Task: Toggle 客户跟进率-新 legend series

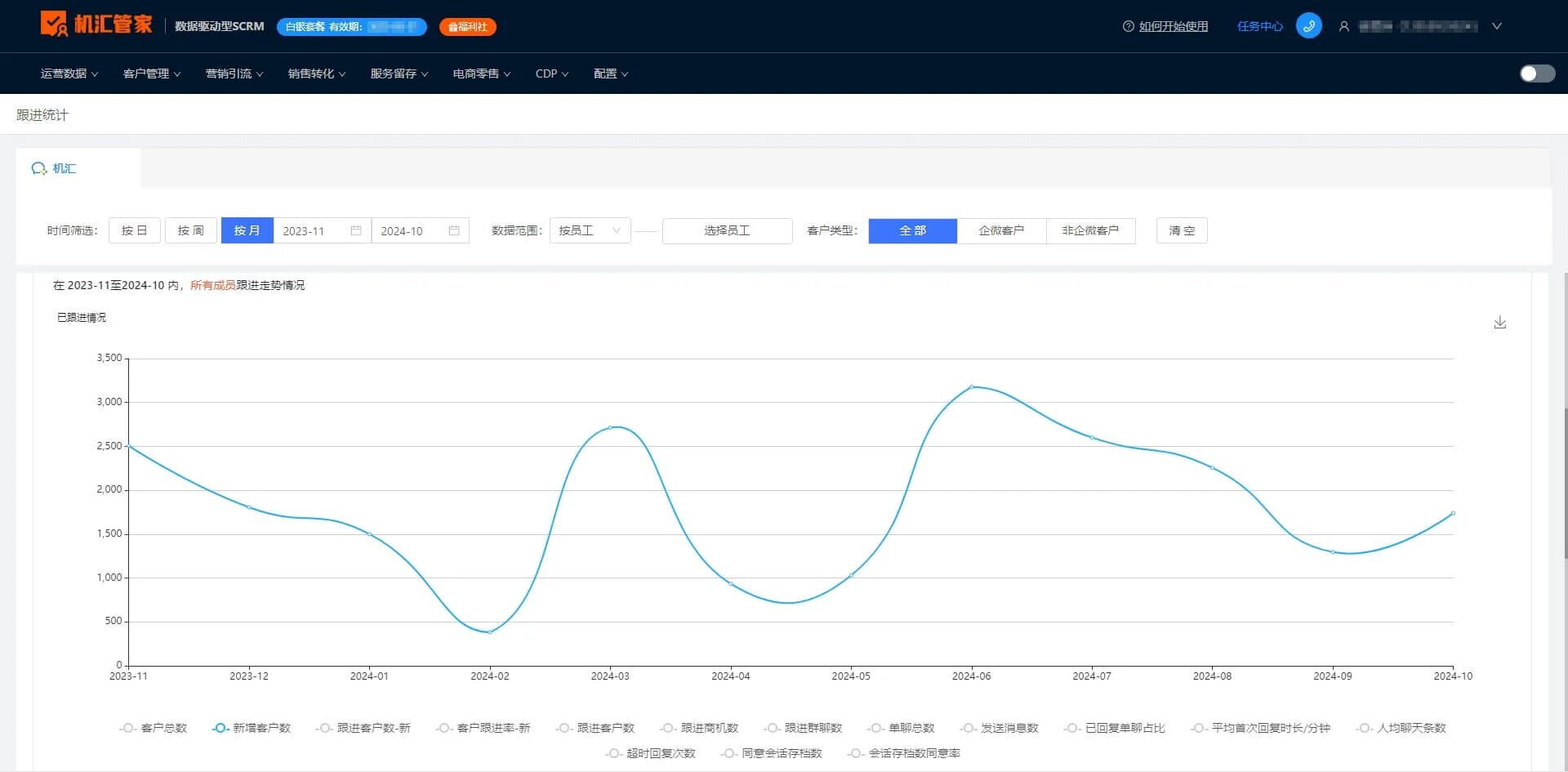Action: [483, 728]
